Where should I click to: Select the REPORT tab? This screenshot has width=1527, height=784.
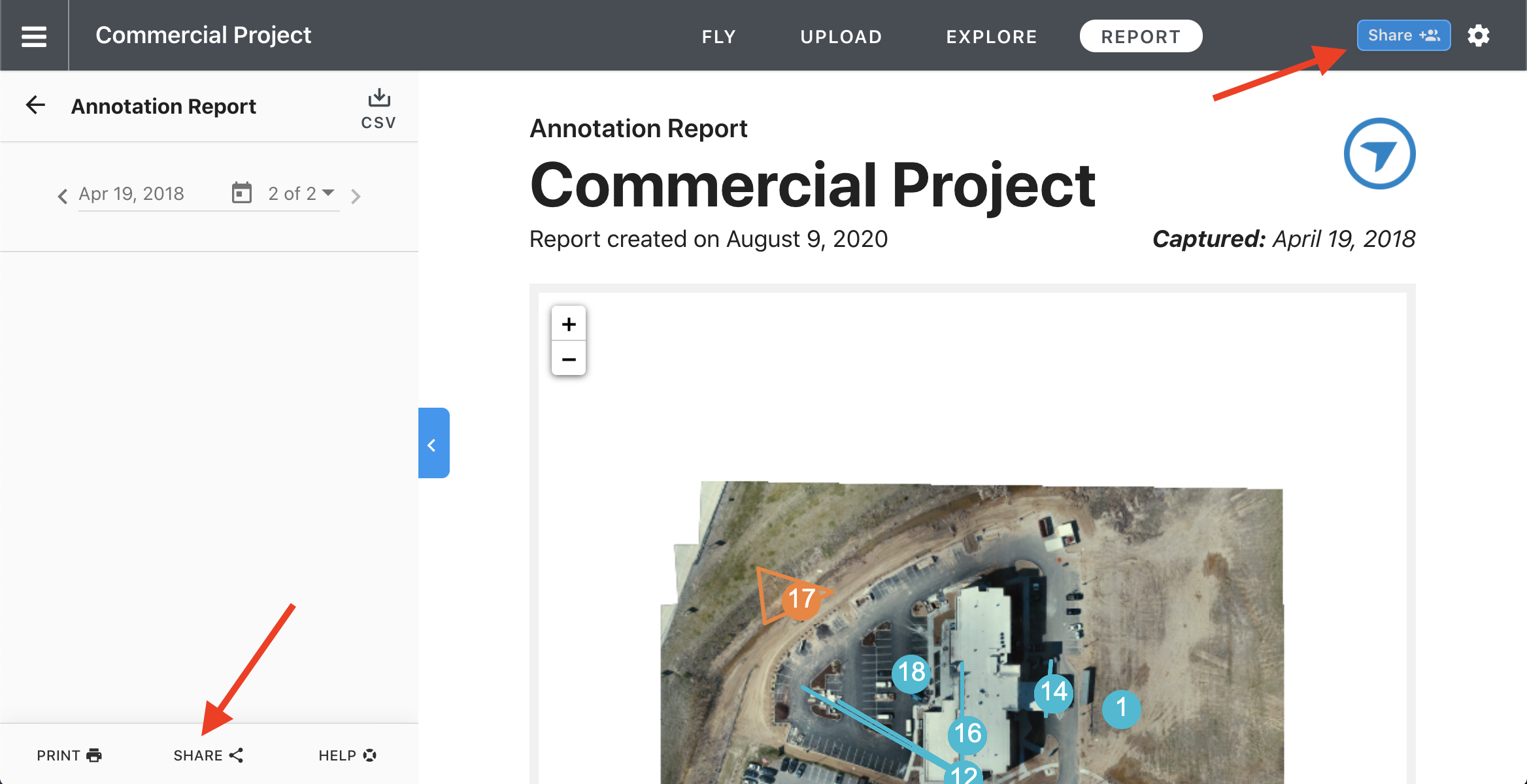tap(1141, 36)
